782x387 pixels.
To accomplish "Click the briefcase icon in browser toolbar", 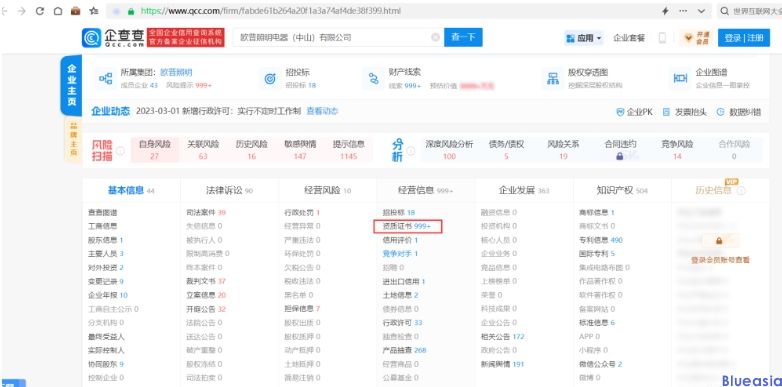I will [75, 11].
